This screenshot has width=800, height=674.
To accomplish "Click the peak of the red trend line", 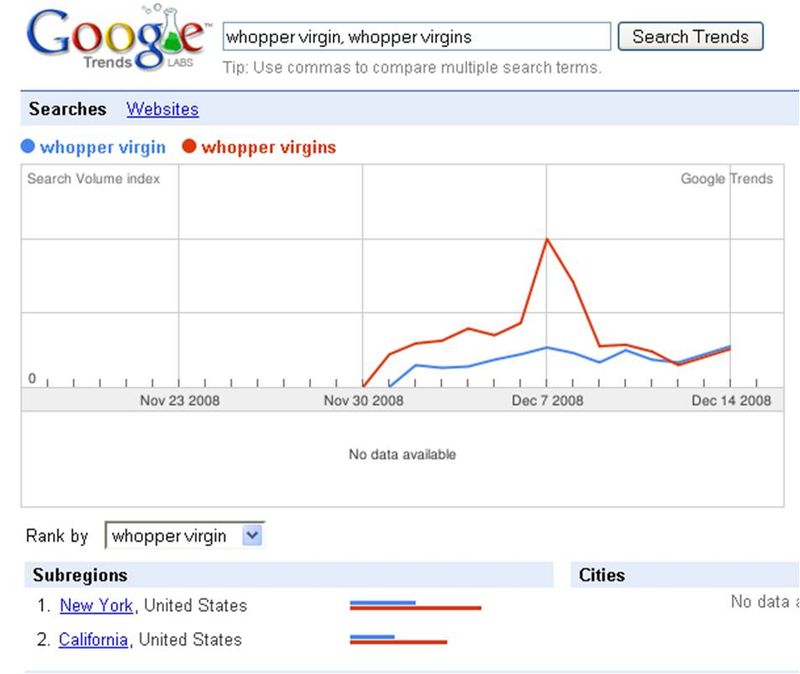I will 546,239.
